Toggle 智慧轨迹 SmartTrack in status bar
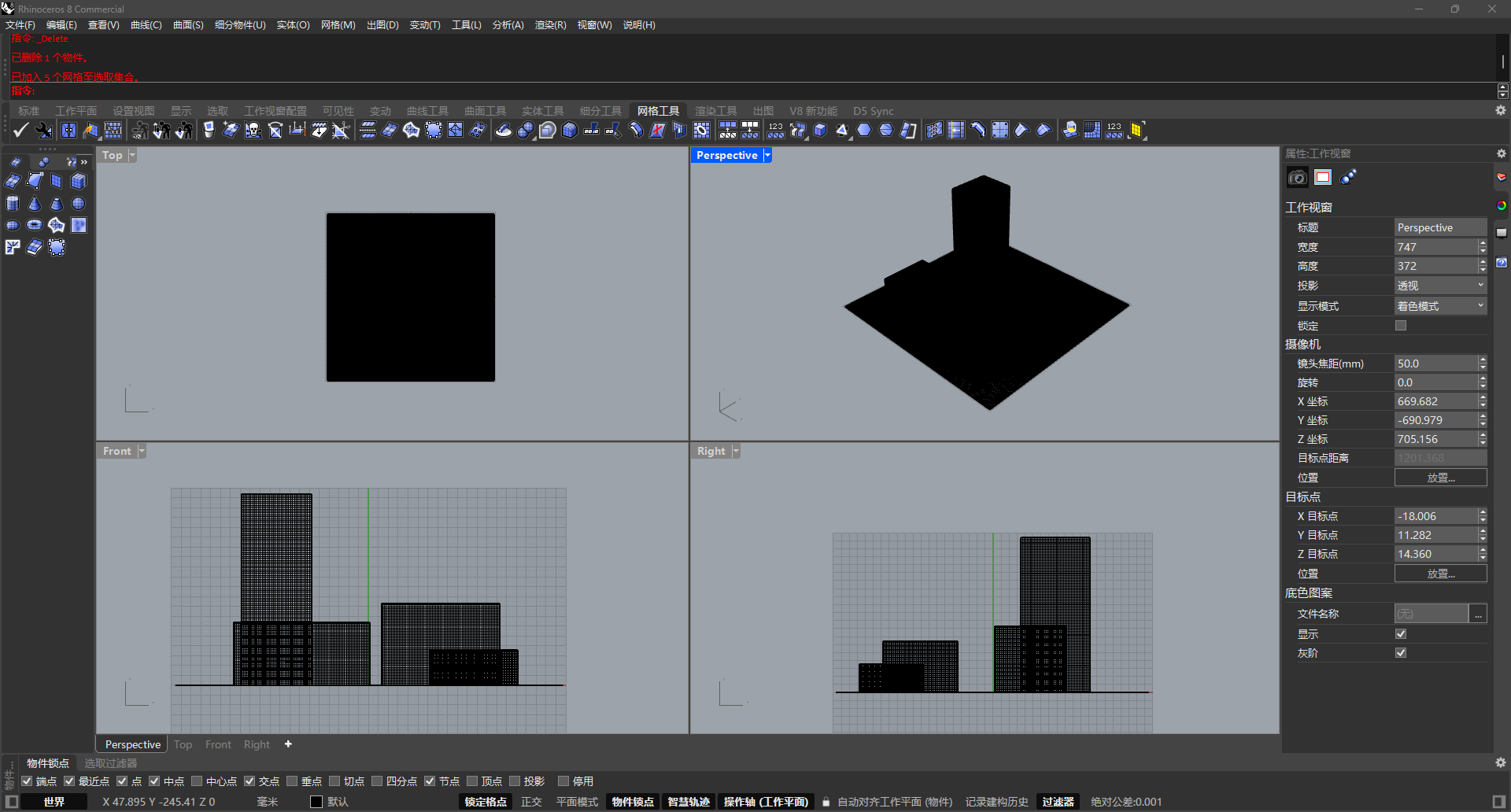The image size is (1511, 812). pos(689,802)
